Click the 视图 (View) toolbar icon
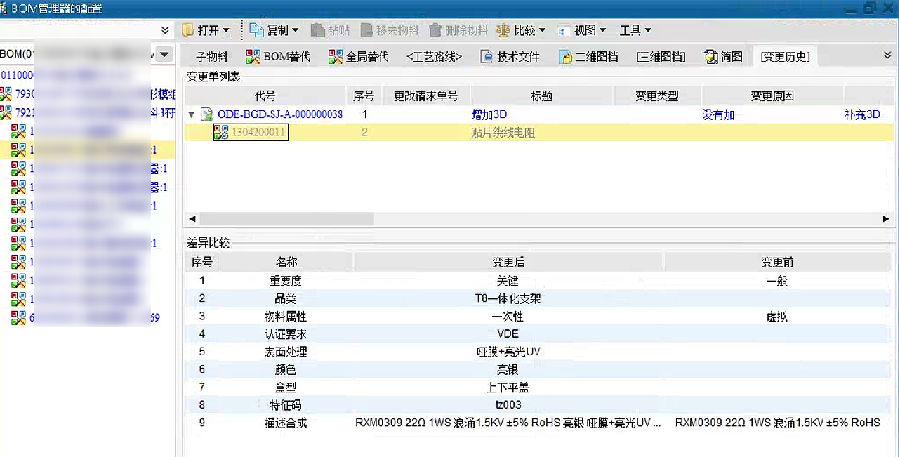The width and height of the screenshot is (899, 457). pos(565,31)
